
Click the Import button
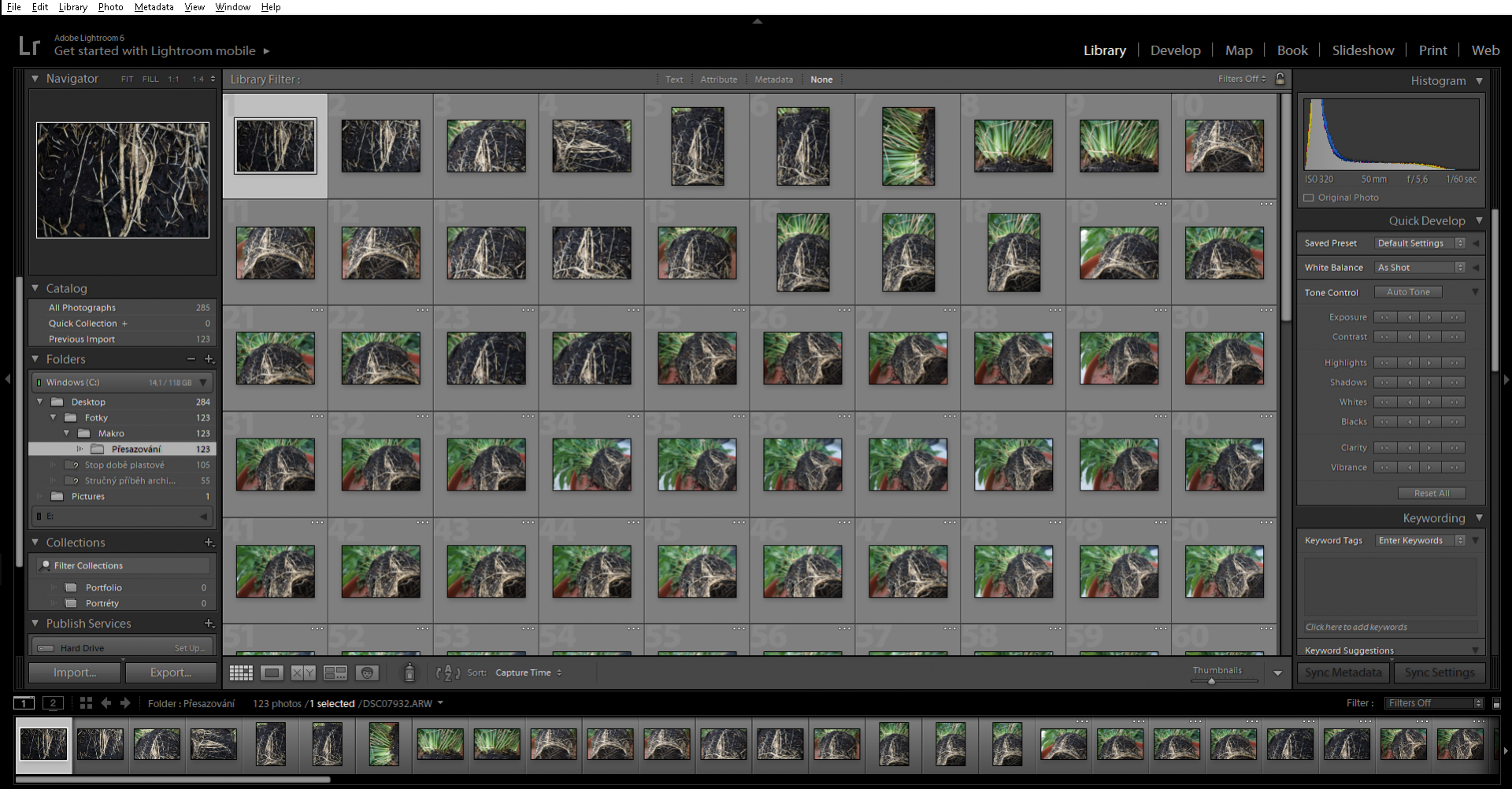[75, 672]
